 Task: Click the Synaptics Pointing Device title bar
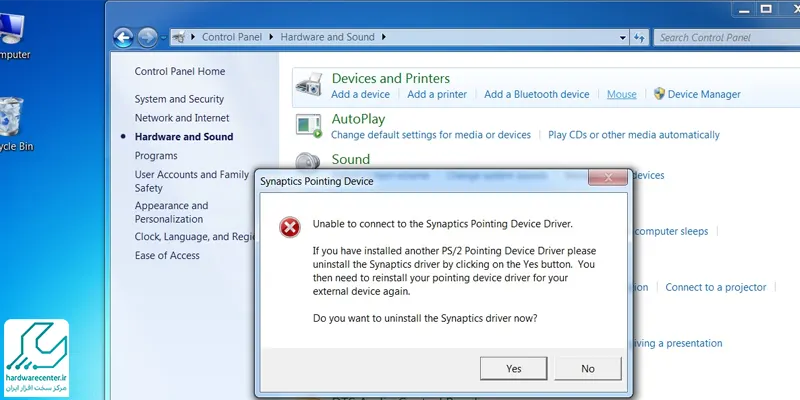click(x=422, y=181)
